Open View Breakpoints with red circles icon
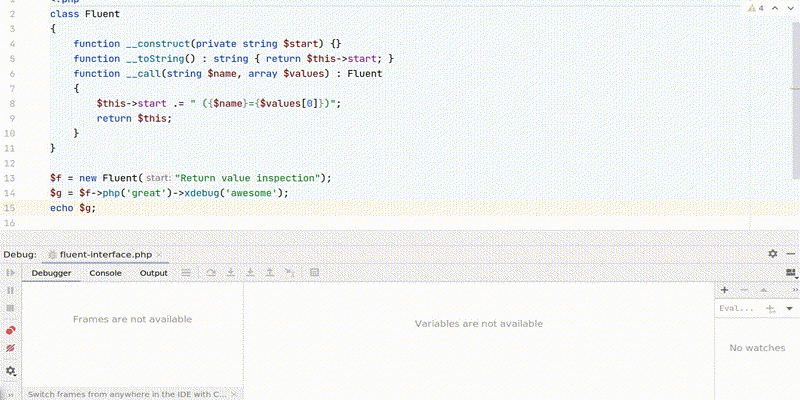Screen dimensions: 800x400 (x=11, y=329)
